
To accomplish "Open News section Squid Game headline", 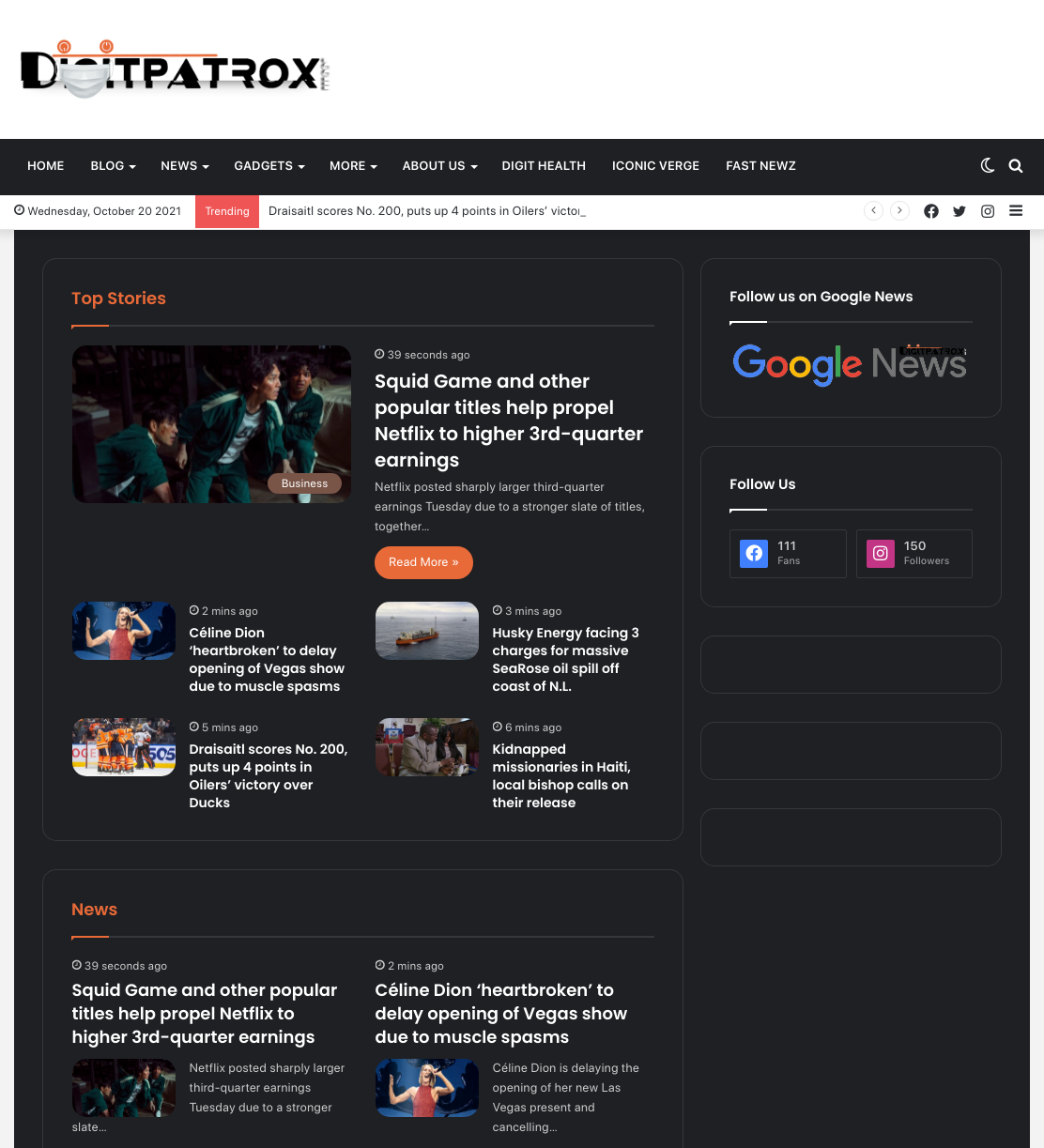I will 205,1014.
